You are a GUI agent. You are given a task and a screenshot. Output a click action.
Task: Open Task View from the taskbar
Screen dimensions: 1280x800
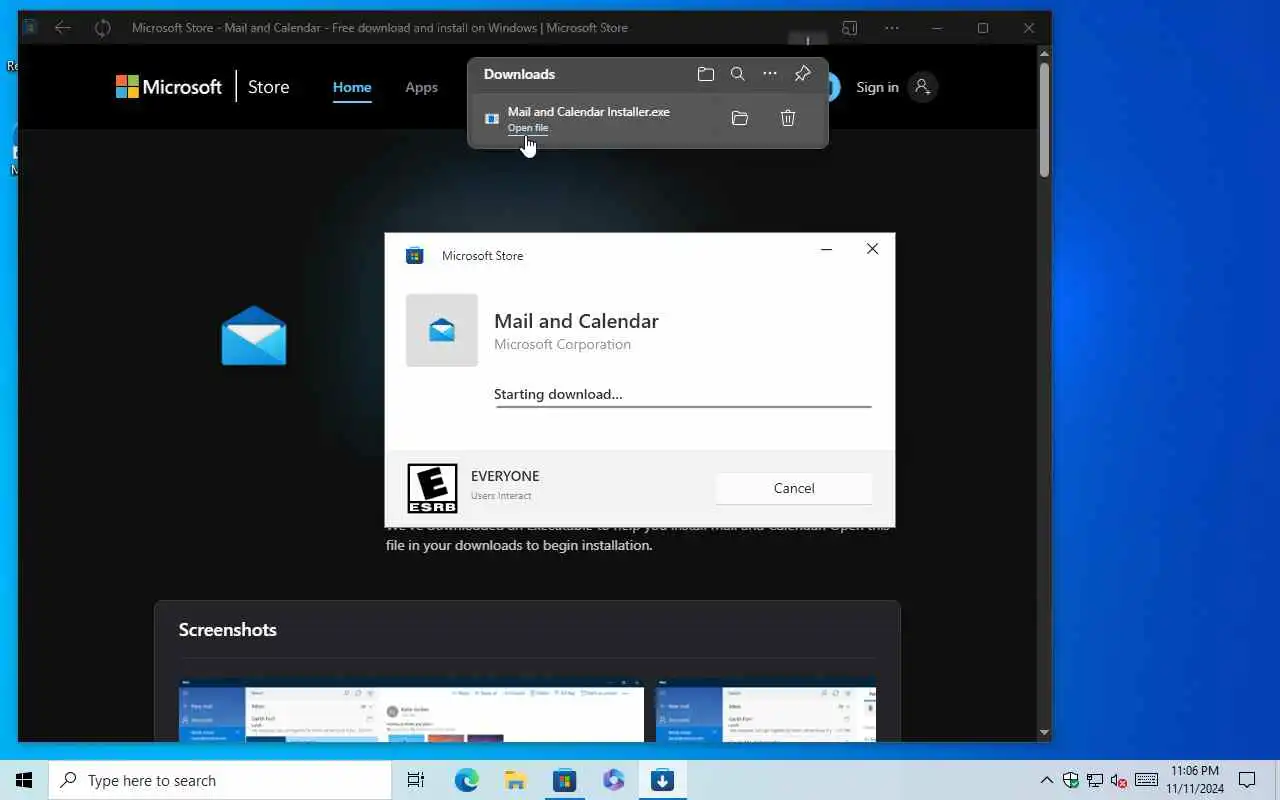pos(416,780)
